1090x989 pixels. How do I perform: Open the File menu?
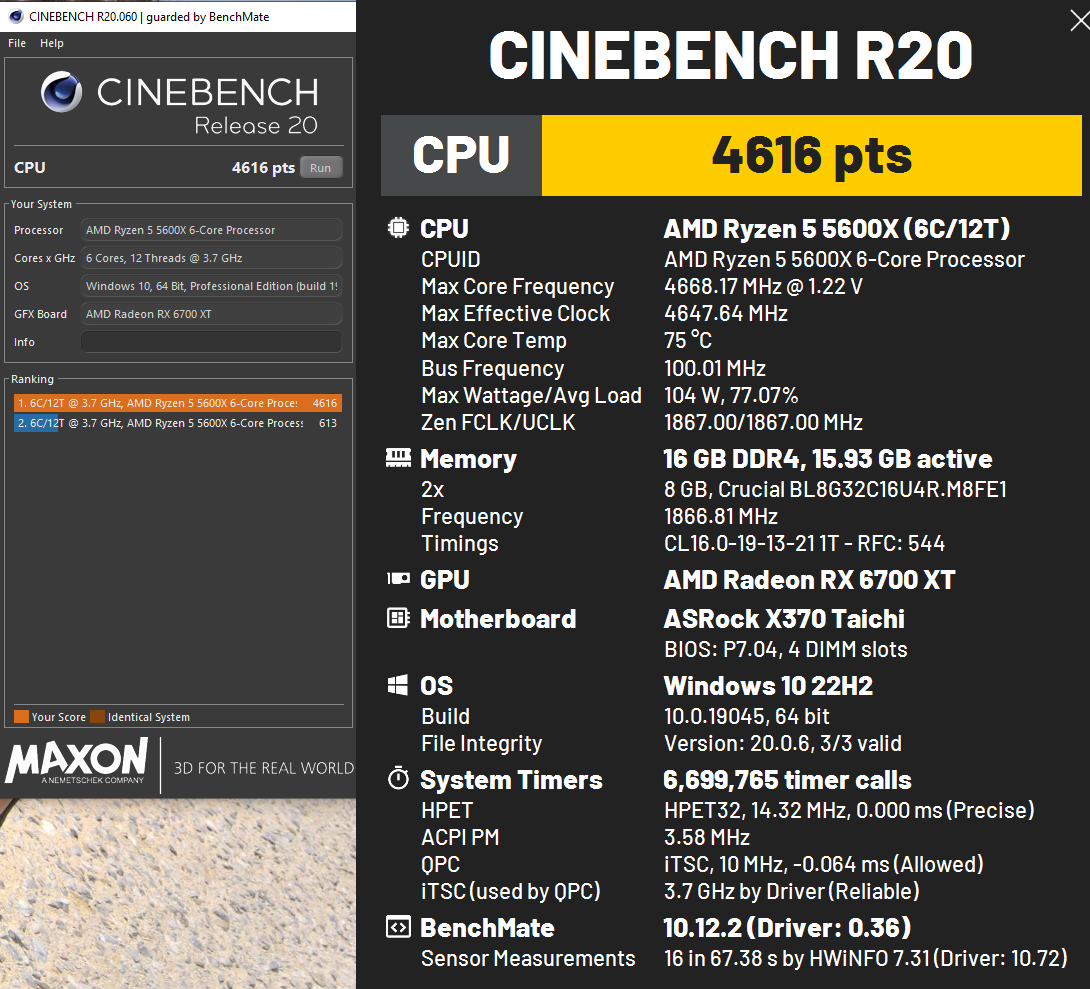pos(17,43)
